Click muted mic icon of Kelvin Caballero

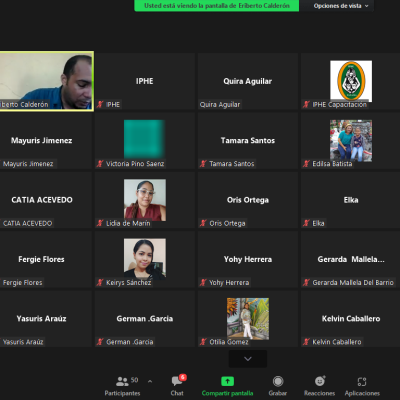click(x=306, y=342)
